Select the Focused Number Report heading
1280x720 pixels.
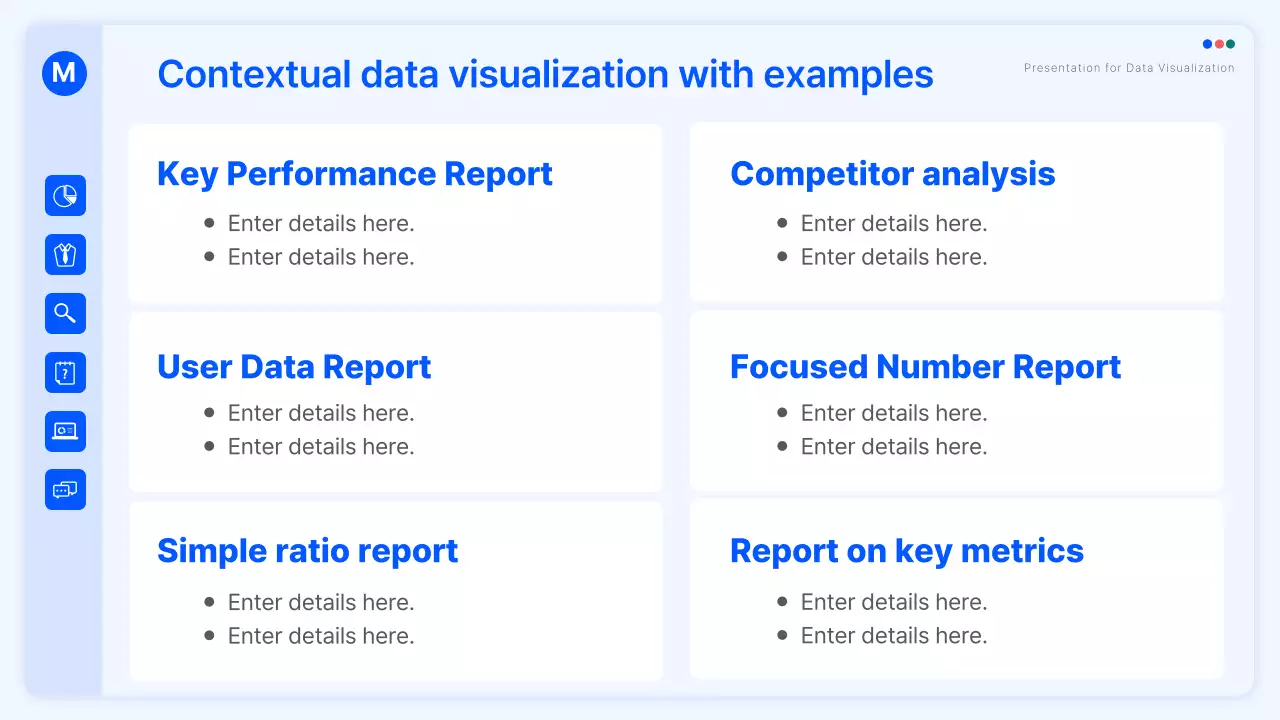(925, 367)
